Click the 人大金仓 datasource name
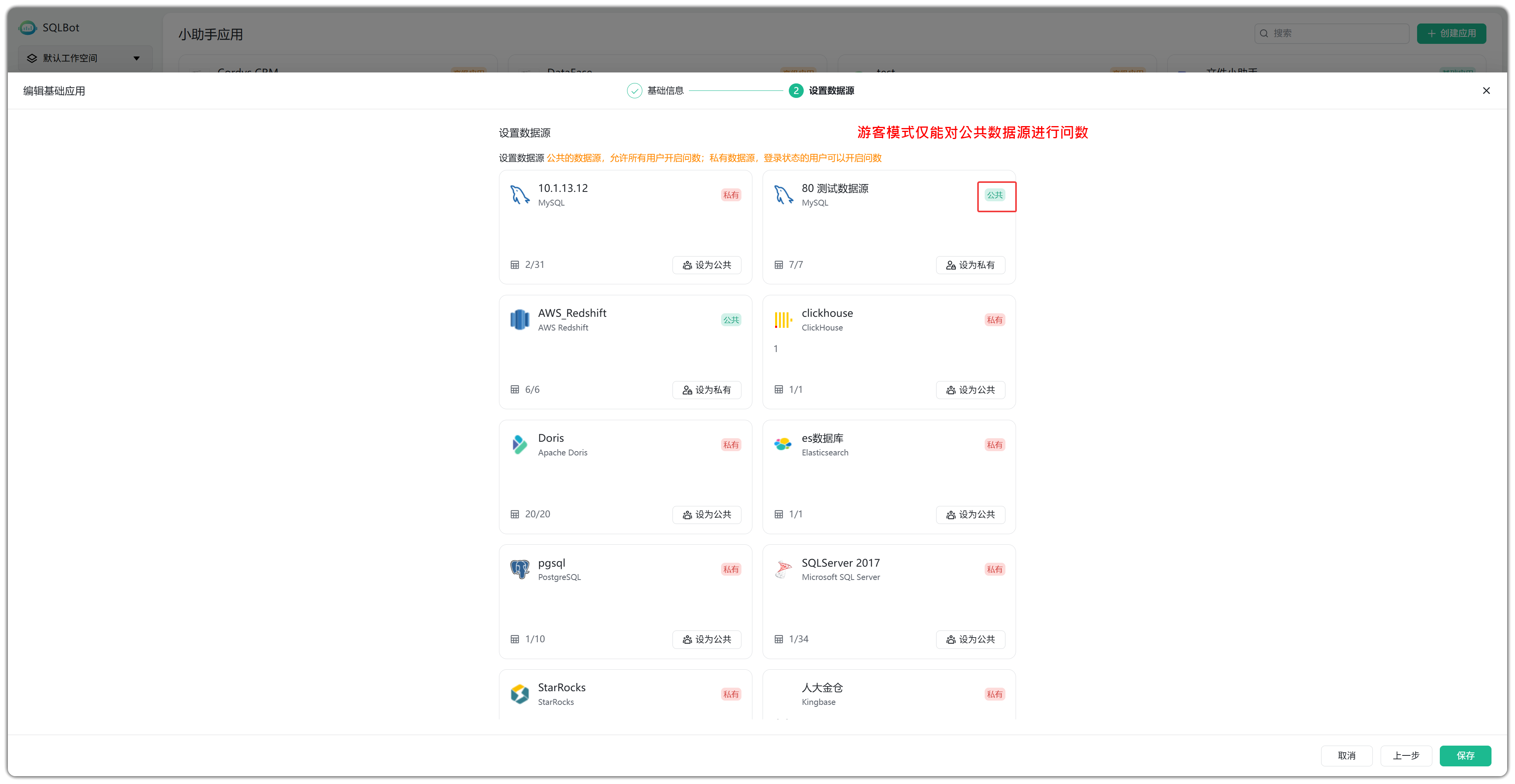 [822, 688]
